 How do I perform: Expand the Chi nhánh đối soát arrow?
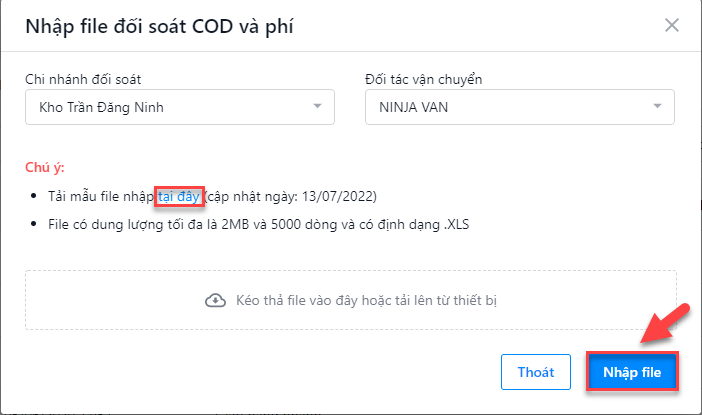[x=317, y=106]
